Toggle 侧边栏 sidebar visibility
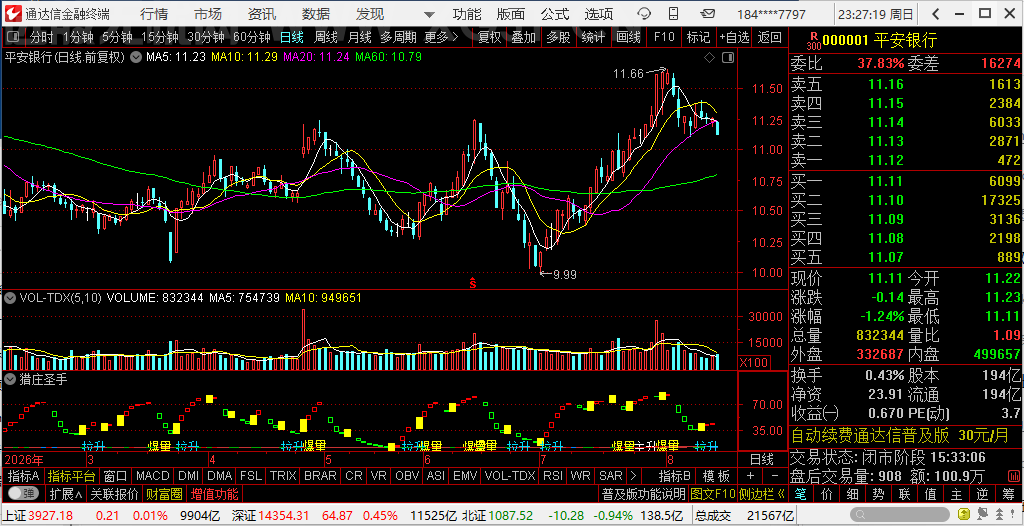1024x526 pixels. click(763, 493)
